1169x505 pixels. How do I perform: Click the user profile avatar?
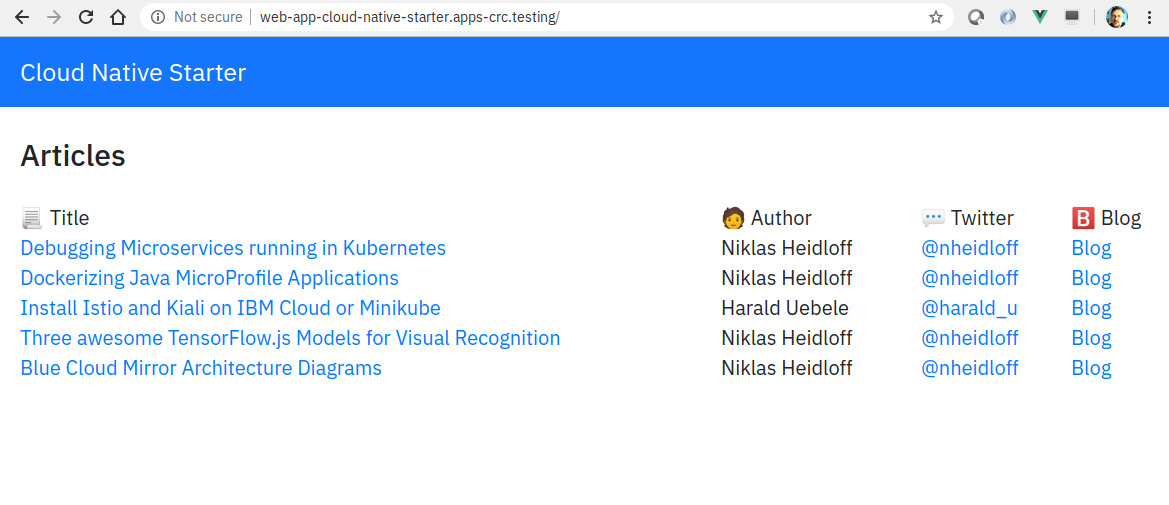pos(1116,17)
